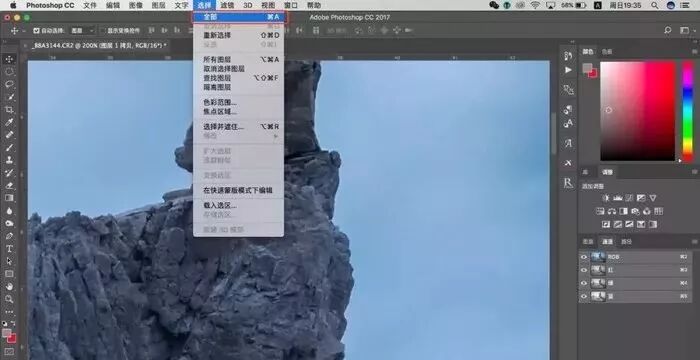Switch to the 色板 tab
Image resolution: width=700 pixels, height=360 pixels.
607,52
